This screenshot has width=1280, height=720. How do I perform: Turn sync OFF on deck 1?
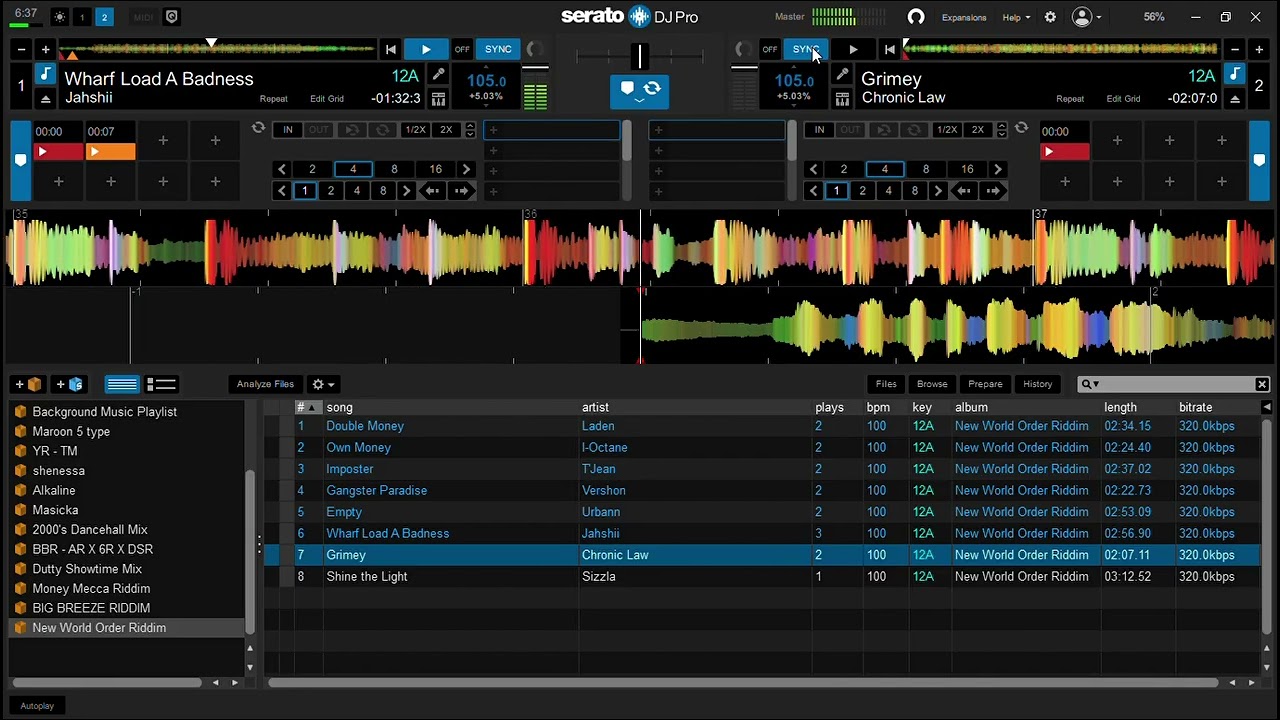click(462, 49)
